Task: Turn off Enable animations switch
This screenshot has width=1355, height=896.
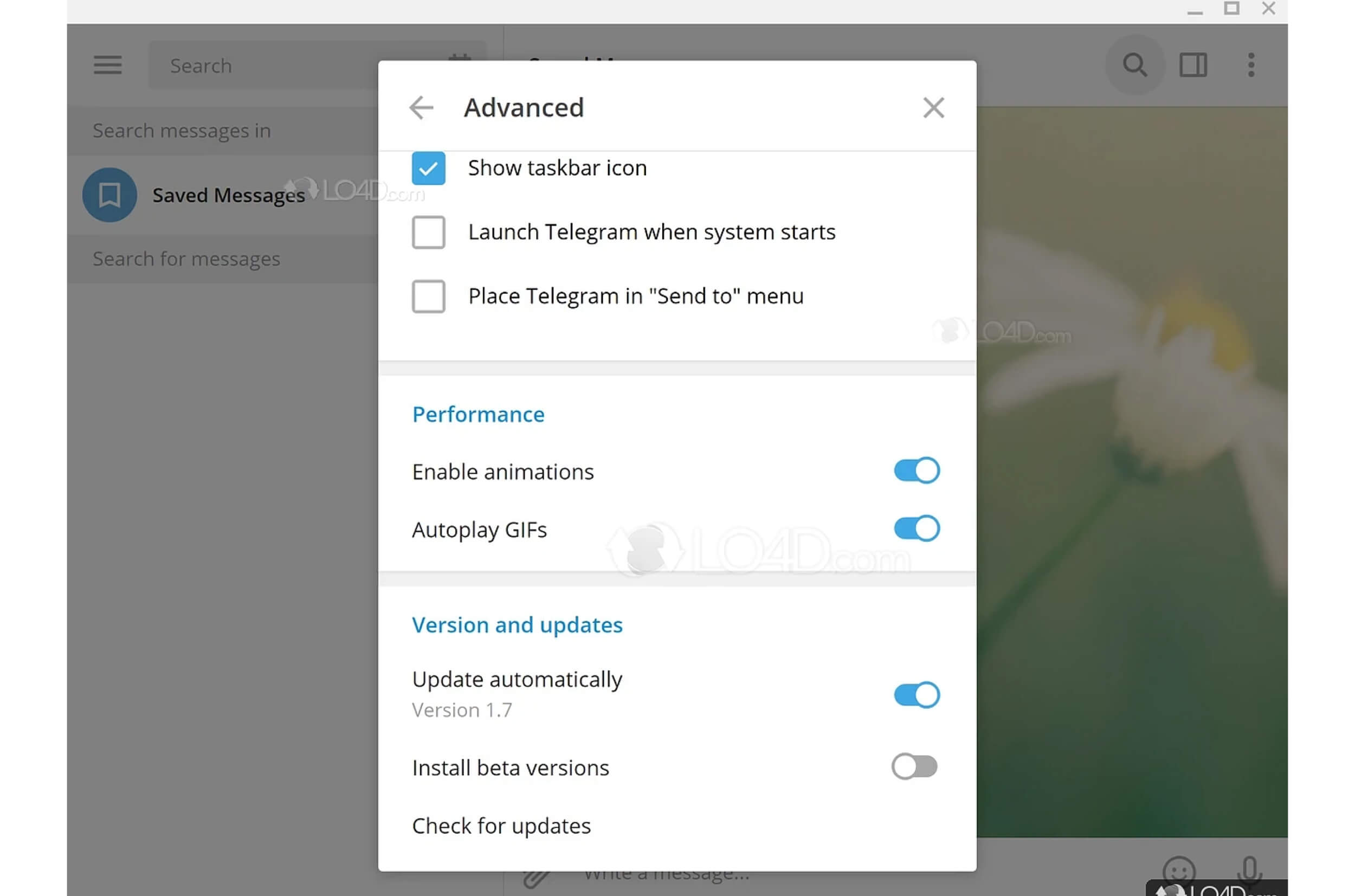Action: (917, 471)
